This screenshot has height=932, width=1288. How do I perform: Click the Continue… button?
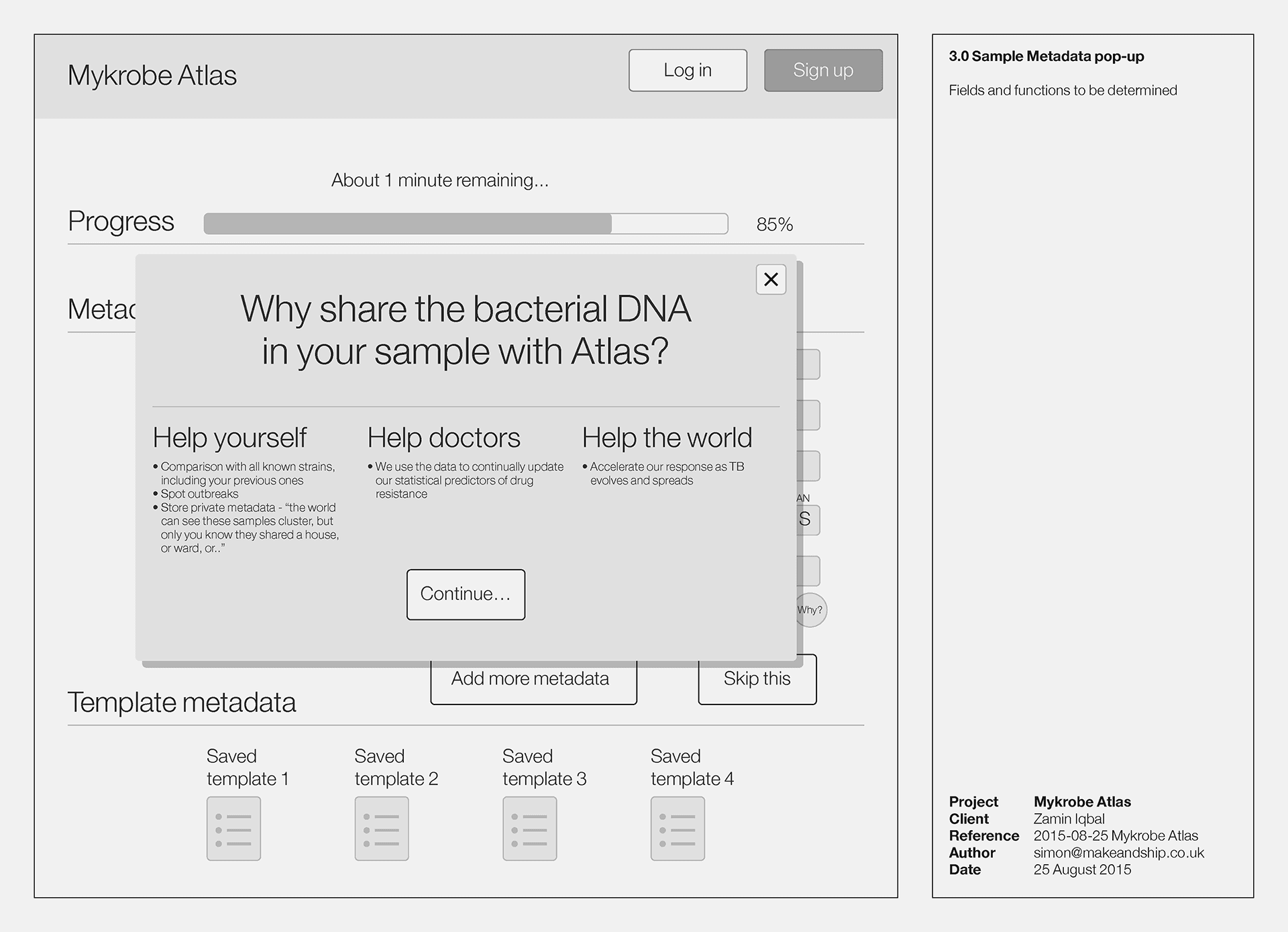466,594
